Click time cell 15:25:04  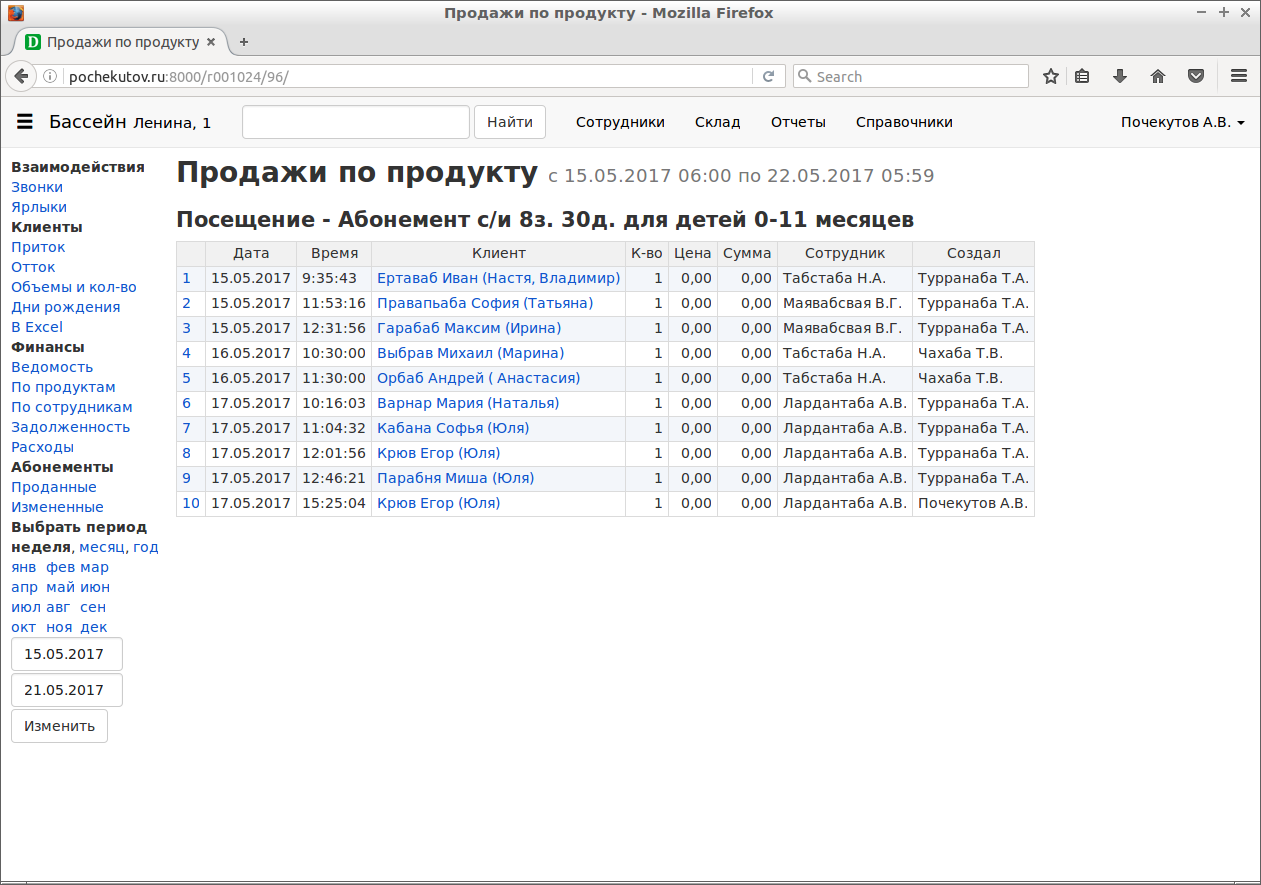pyautogui.click(x=334, y=503)
